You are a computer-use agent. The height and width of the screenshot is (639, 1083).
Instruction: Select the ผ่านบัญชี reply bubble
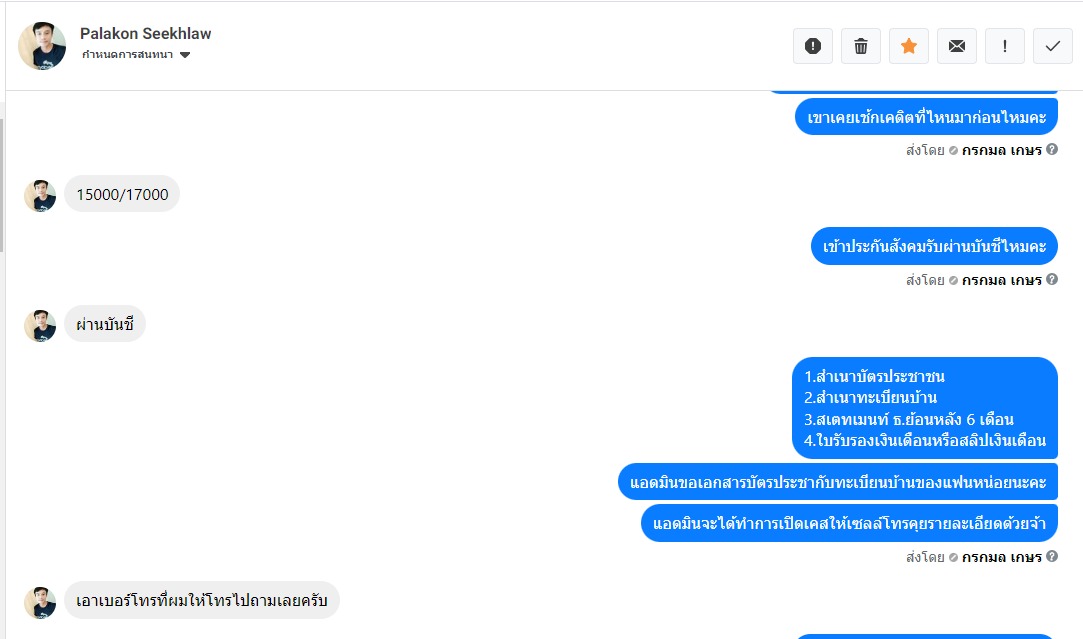tap(105, 324)
